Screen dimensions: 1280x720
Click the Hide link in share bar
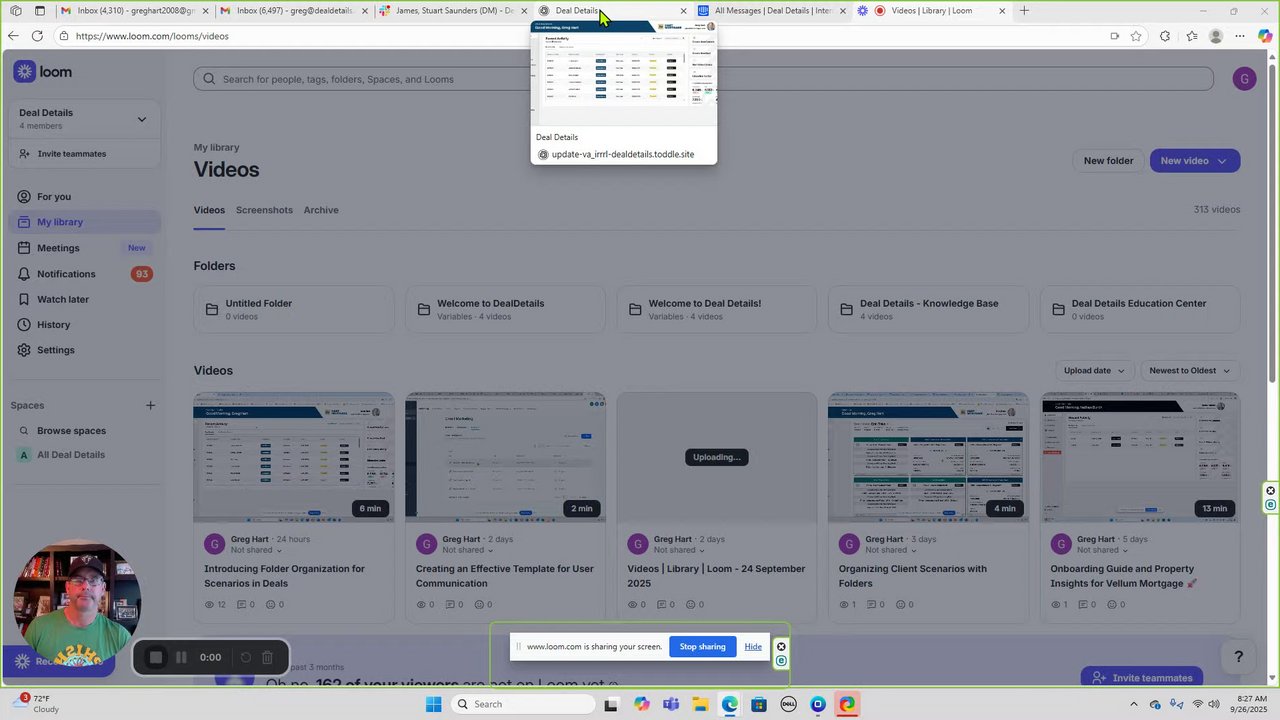(753, 647)
